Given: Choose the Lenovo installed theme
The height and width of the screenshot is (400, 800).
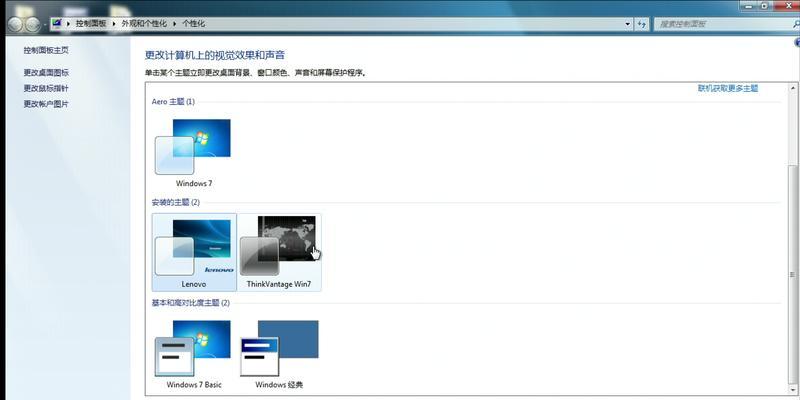Looking at the screenshot, I should point(194,253).
